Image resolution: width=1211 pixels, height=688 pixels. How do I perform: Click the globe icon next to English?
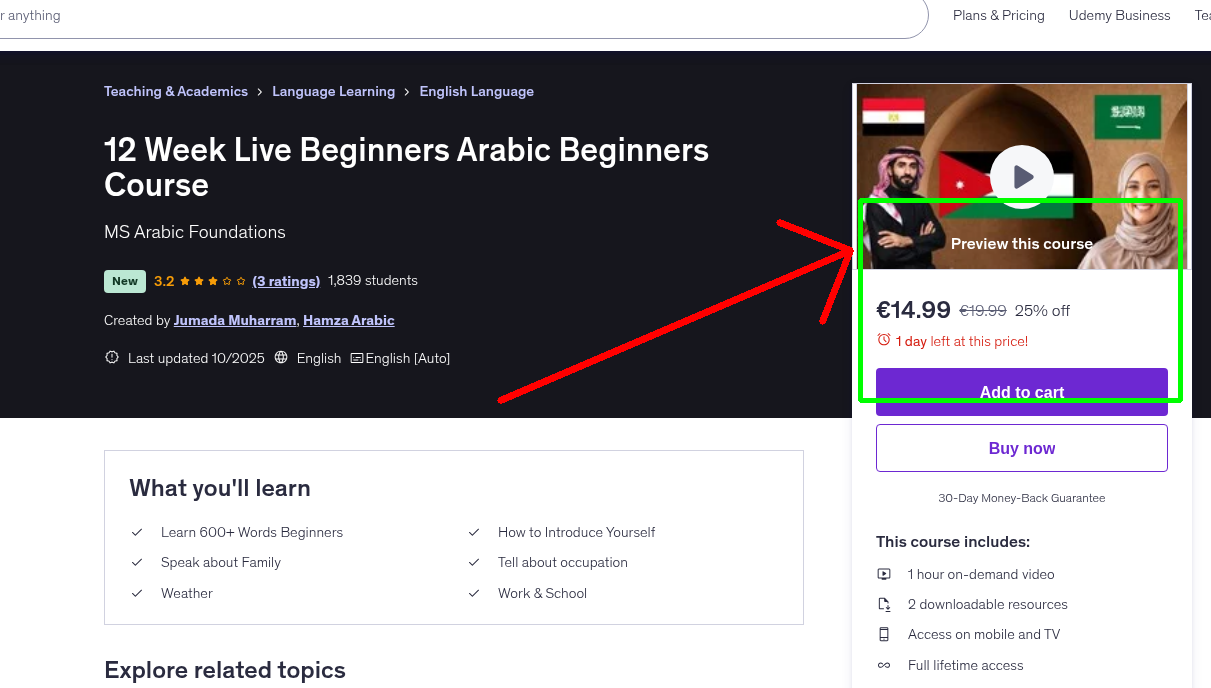click(283, 358)
